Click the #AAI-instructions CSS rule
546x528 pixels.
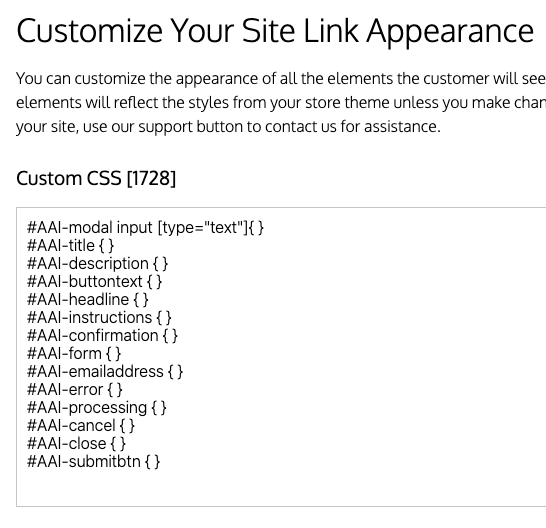pyautogui.click(x=99, y=318)
